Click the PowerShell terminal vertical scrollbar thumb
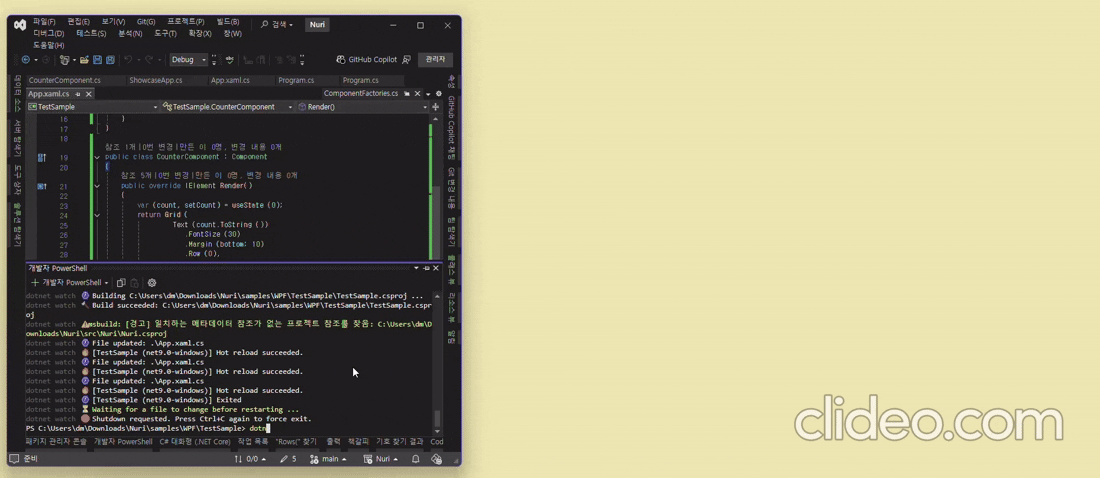The image size is (1100, 478). [x=438, y=418]
